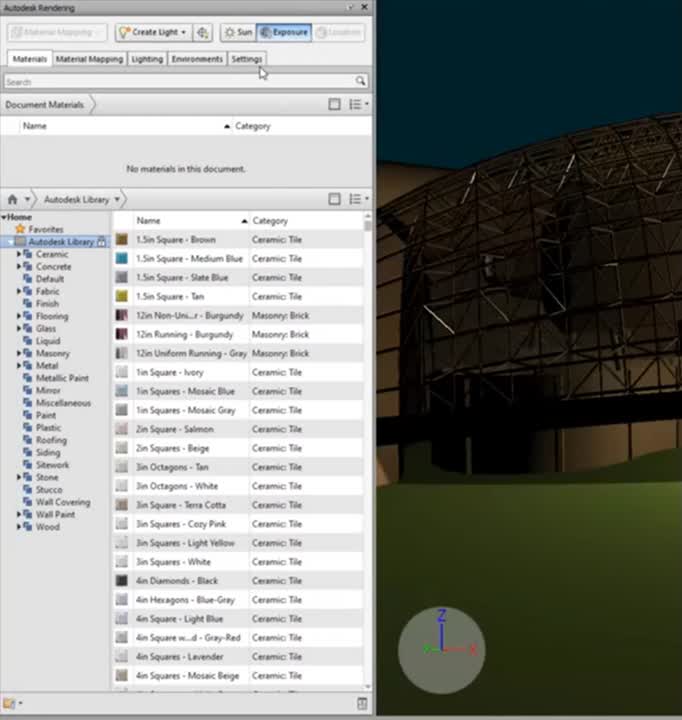Open the Lighting tab
This screenshot has height=720, width=682.
[147, 59]
